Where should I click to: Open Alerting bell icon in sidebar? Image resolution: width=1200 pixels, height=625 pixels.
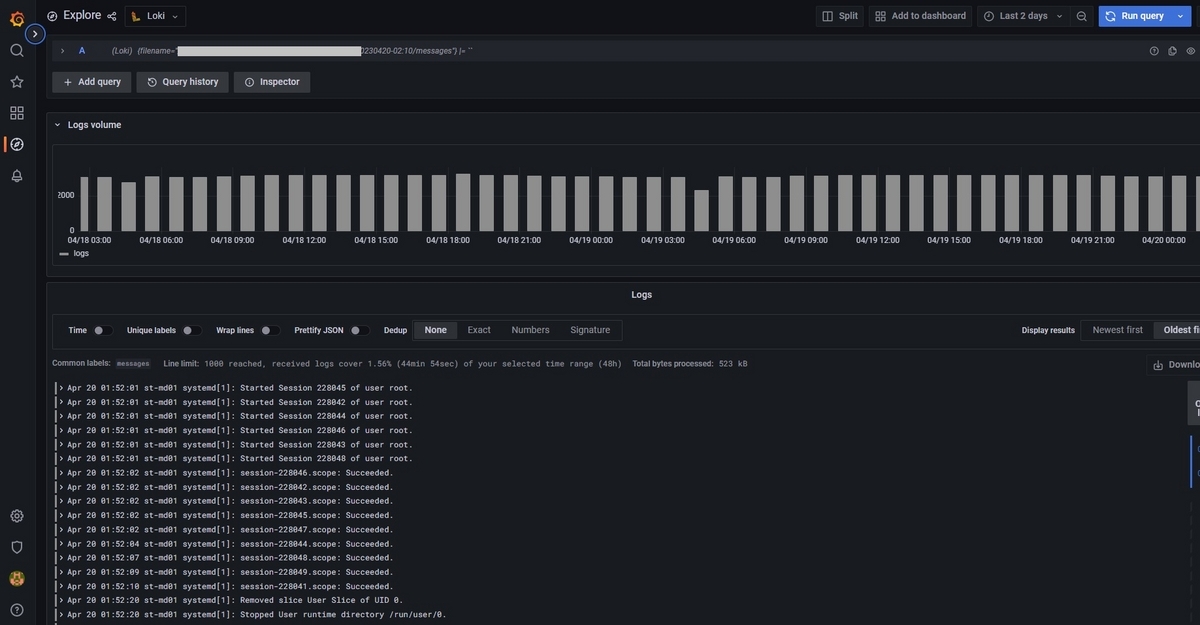pos(17,176)
